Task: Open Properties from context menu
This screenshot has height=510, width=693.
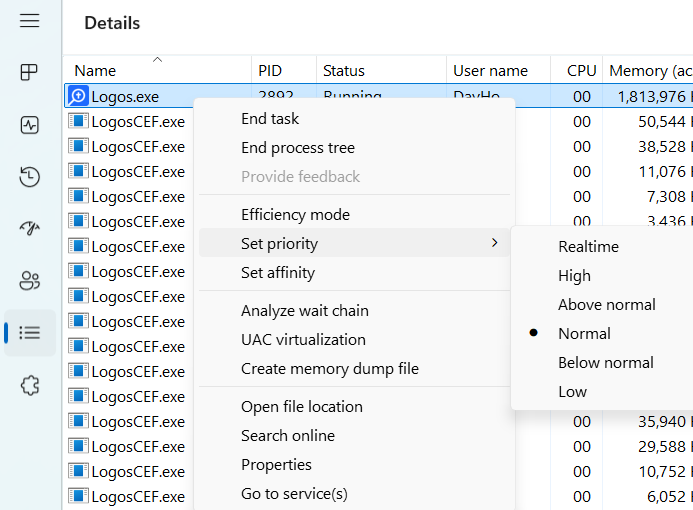Action: click(276, 465)
